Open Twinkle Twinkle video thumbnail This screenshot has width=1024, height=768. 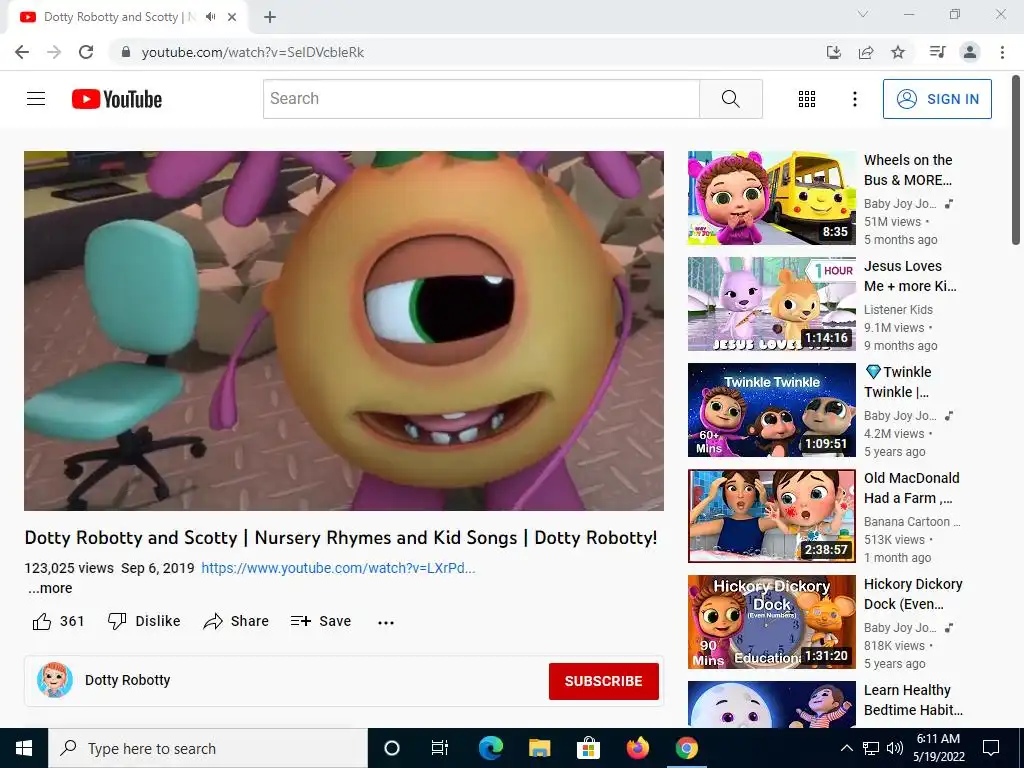(x=772, y=409)
